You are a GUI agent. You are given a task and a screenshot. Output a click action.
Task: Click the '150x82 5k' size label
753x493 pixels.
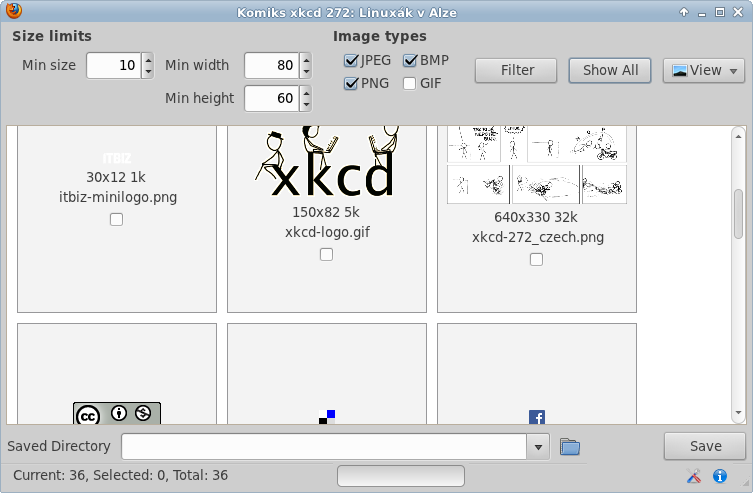326,212
